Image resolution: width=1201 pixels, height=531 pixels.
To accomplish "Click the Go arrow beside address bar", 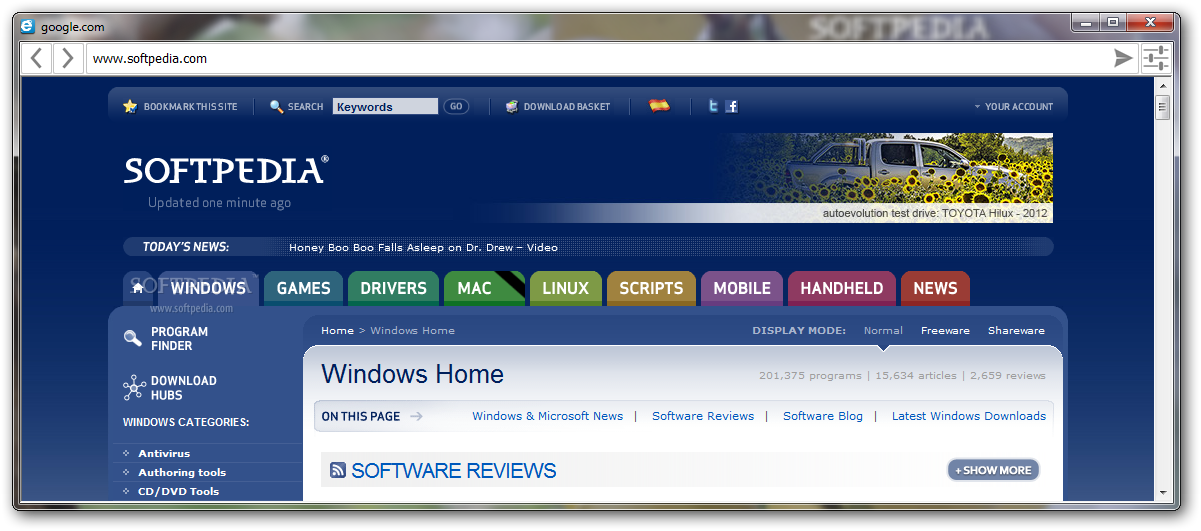I will pyautogui.click(x=1124, y=58).
